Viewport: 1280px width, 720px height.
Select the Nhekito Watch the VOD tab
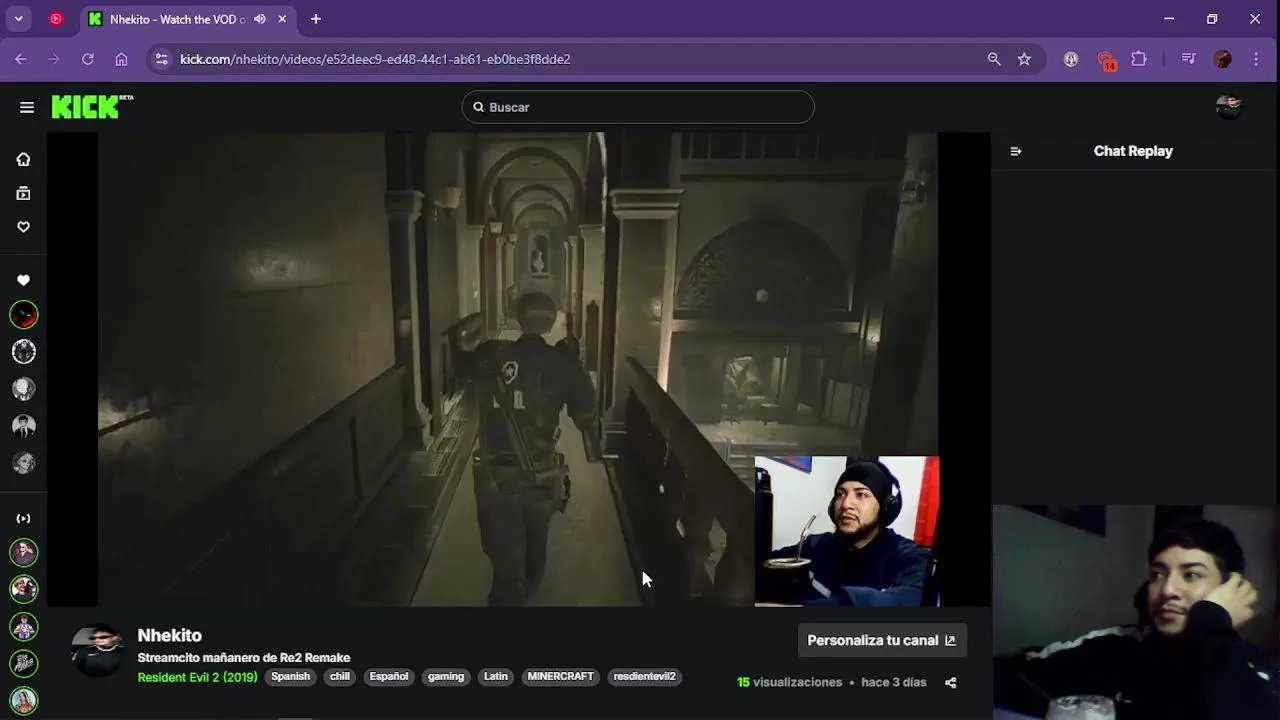(x=178, y=19)
